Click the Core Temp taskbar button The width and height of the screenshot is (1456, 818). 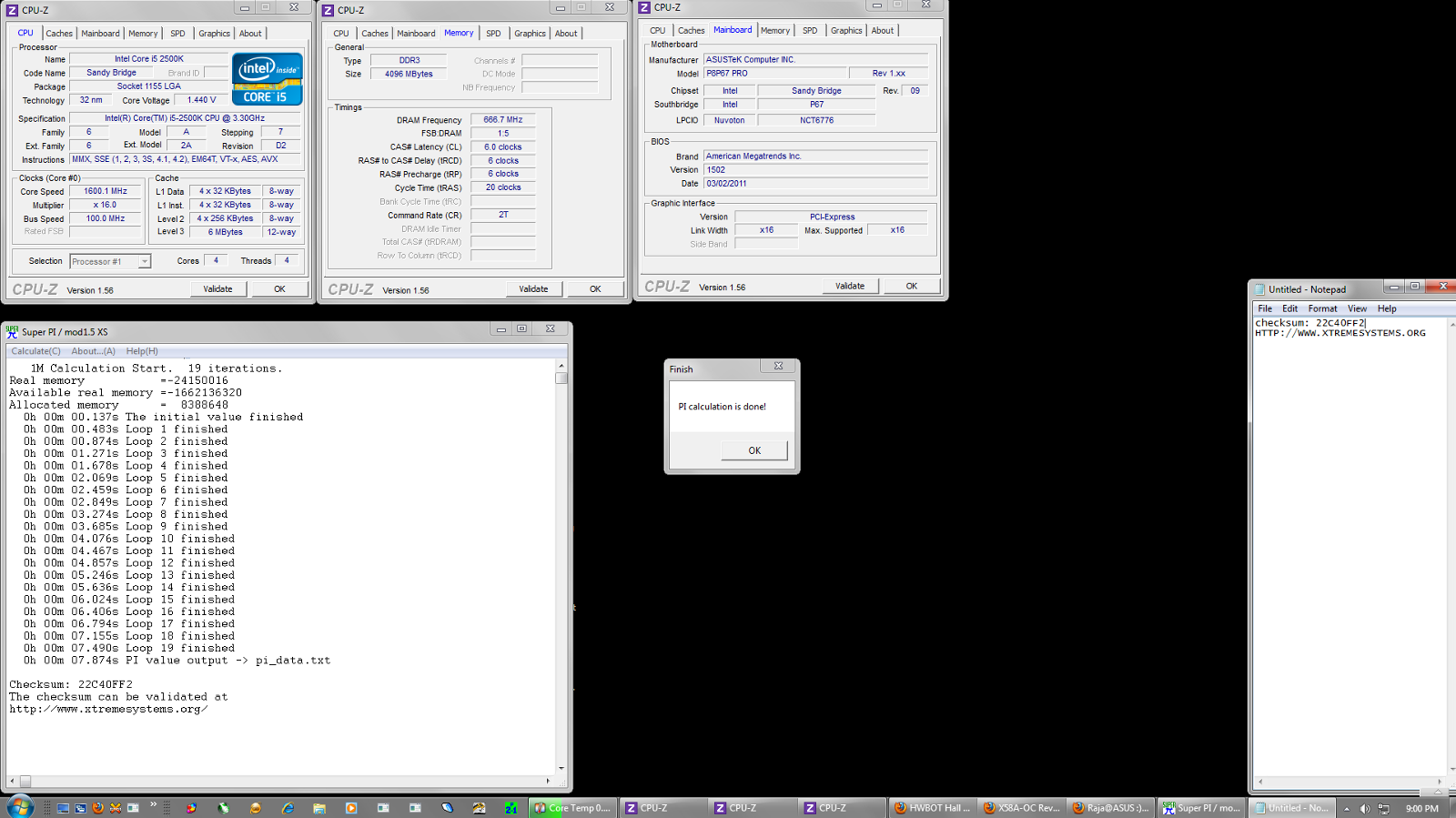click(572, 808)
